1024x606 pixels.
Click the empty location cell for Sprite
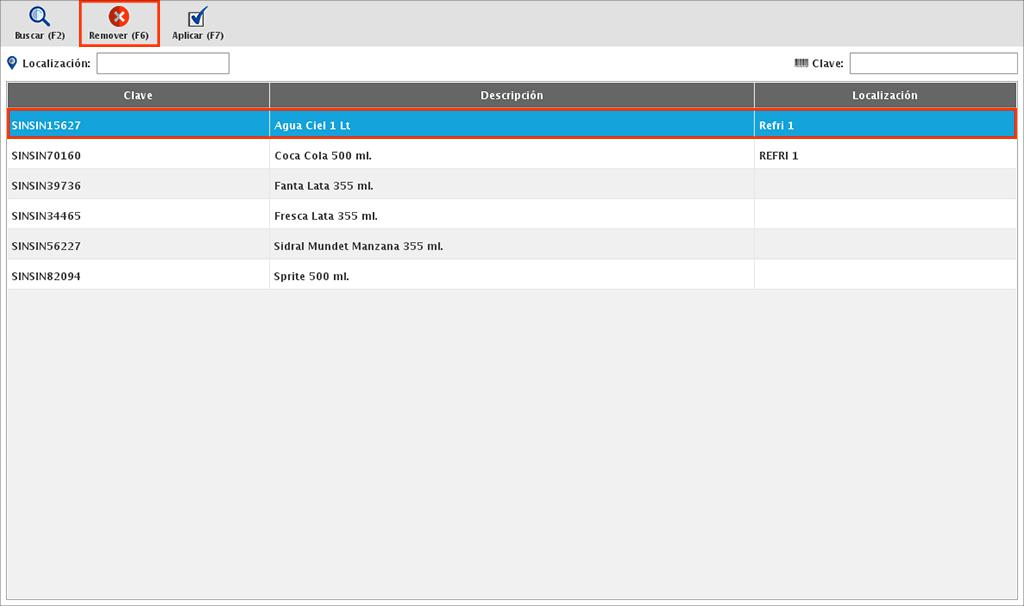pos(884,276)
